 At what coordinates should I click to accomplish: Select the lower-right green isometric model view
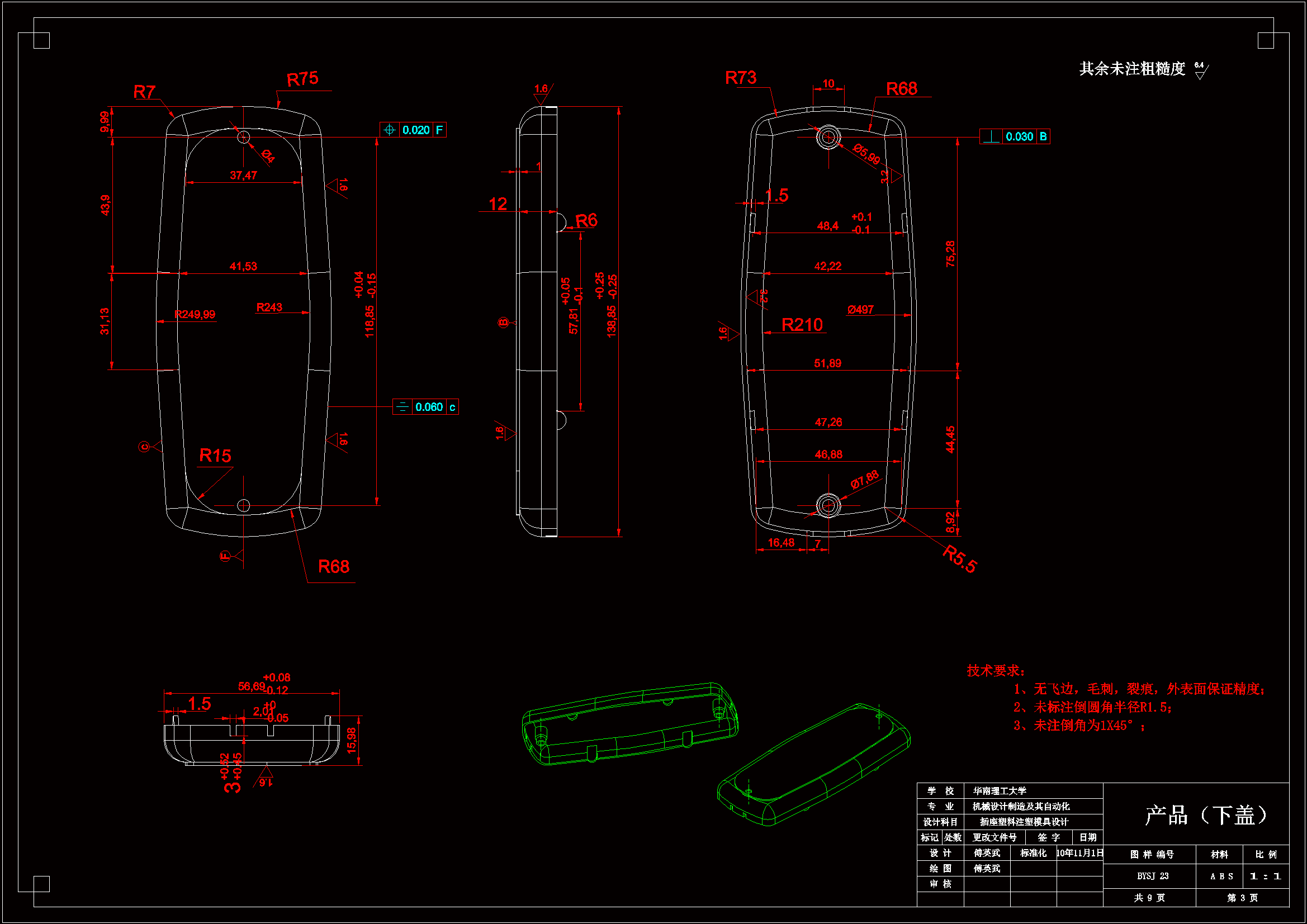[814, 766]
